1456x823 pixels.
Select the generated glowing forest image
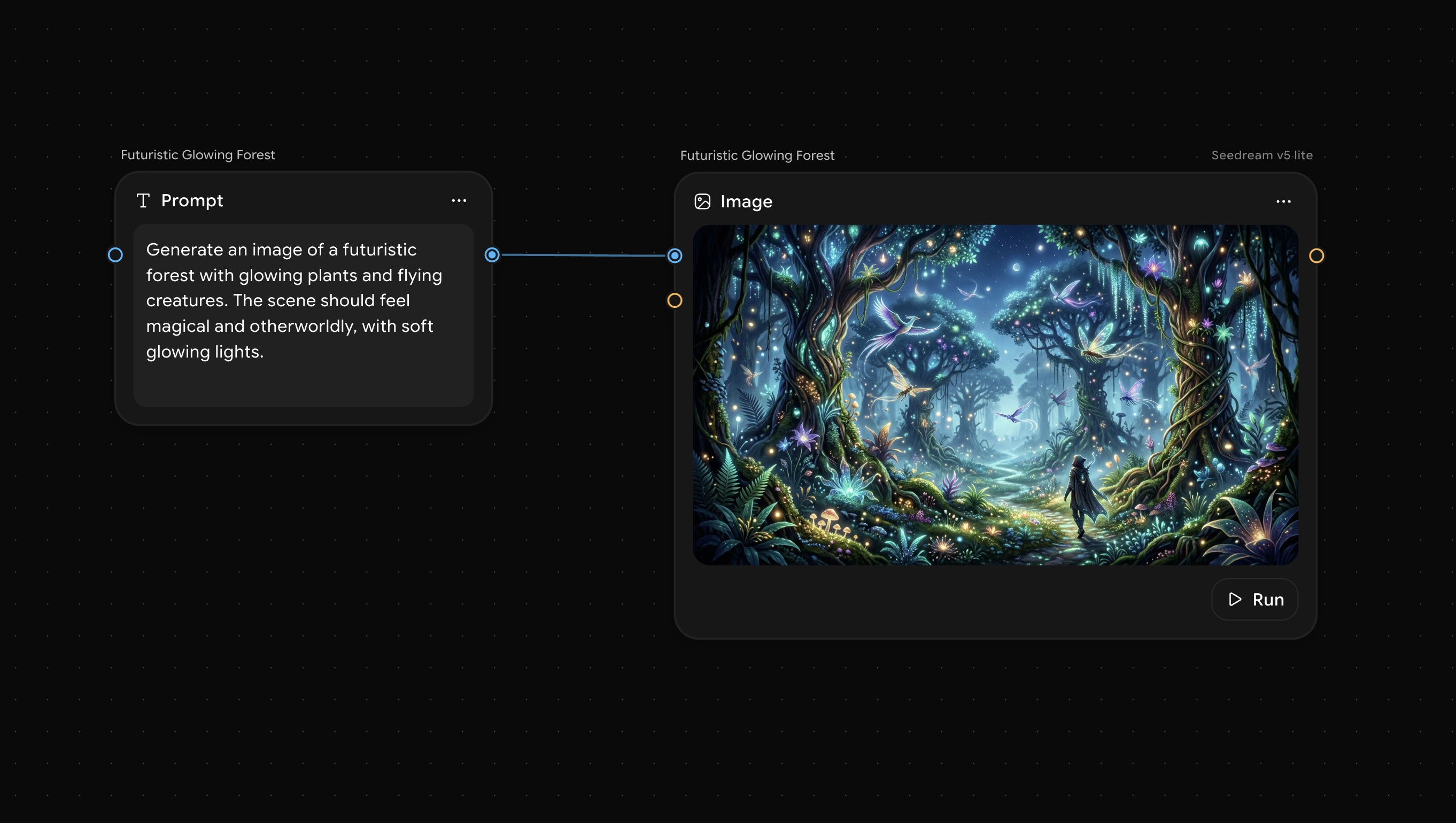[995, 394]
